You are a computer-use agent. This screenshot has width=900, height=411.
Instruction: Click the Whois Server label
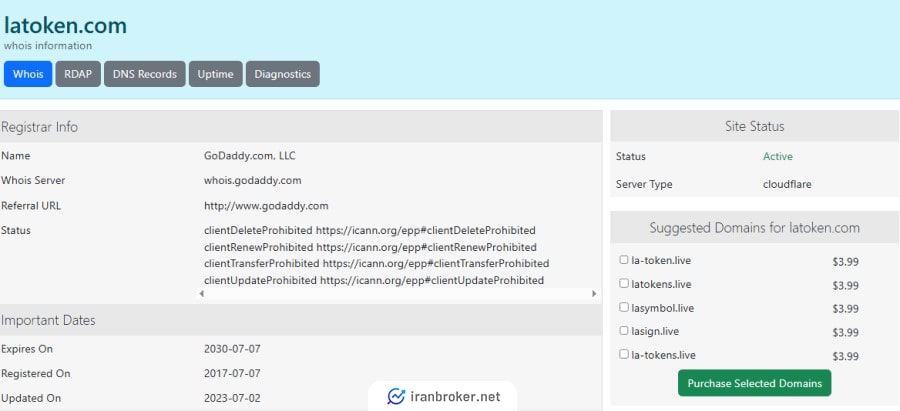[x=33, y=180]
